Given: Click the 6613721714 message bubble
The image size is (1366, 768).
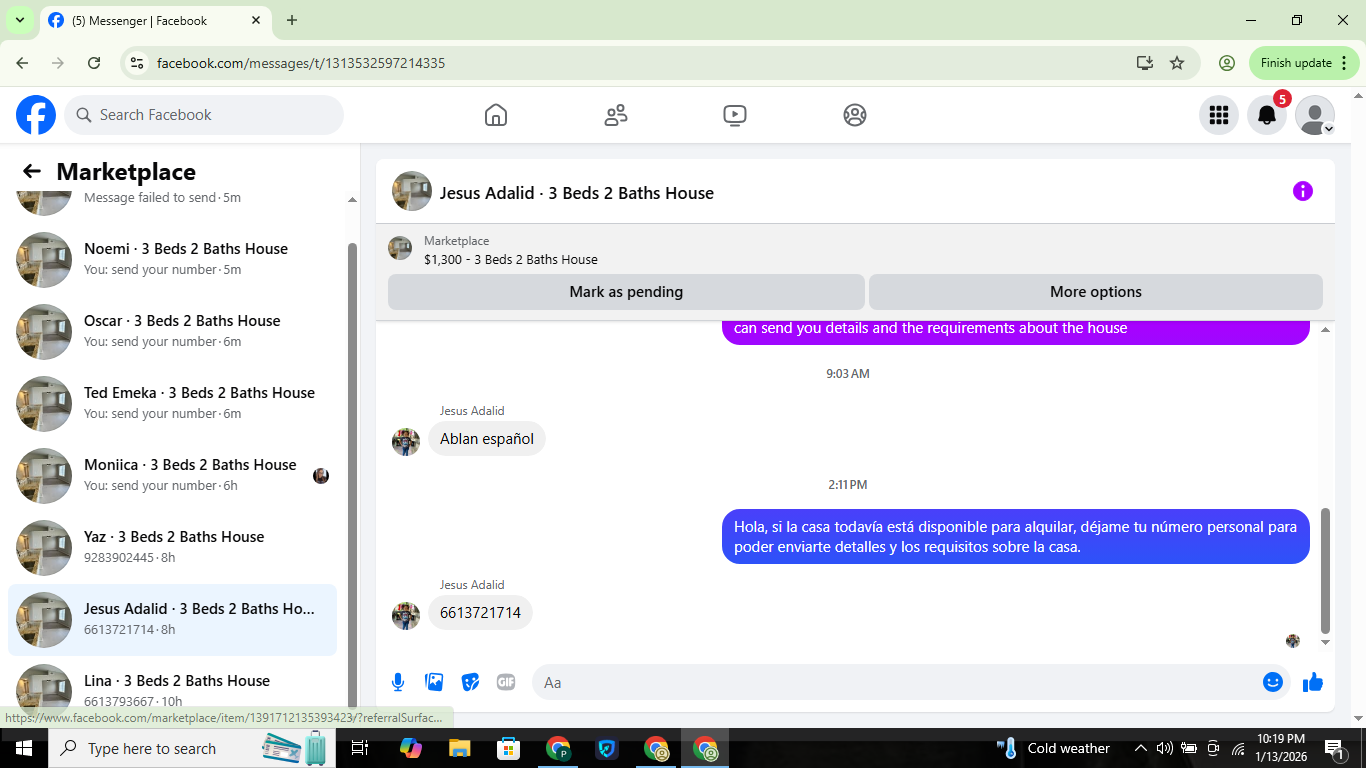Looking at the screenshot, I should tap(480, 613).
